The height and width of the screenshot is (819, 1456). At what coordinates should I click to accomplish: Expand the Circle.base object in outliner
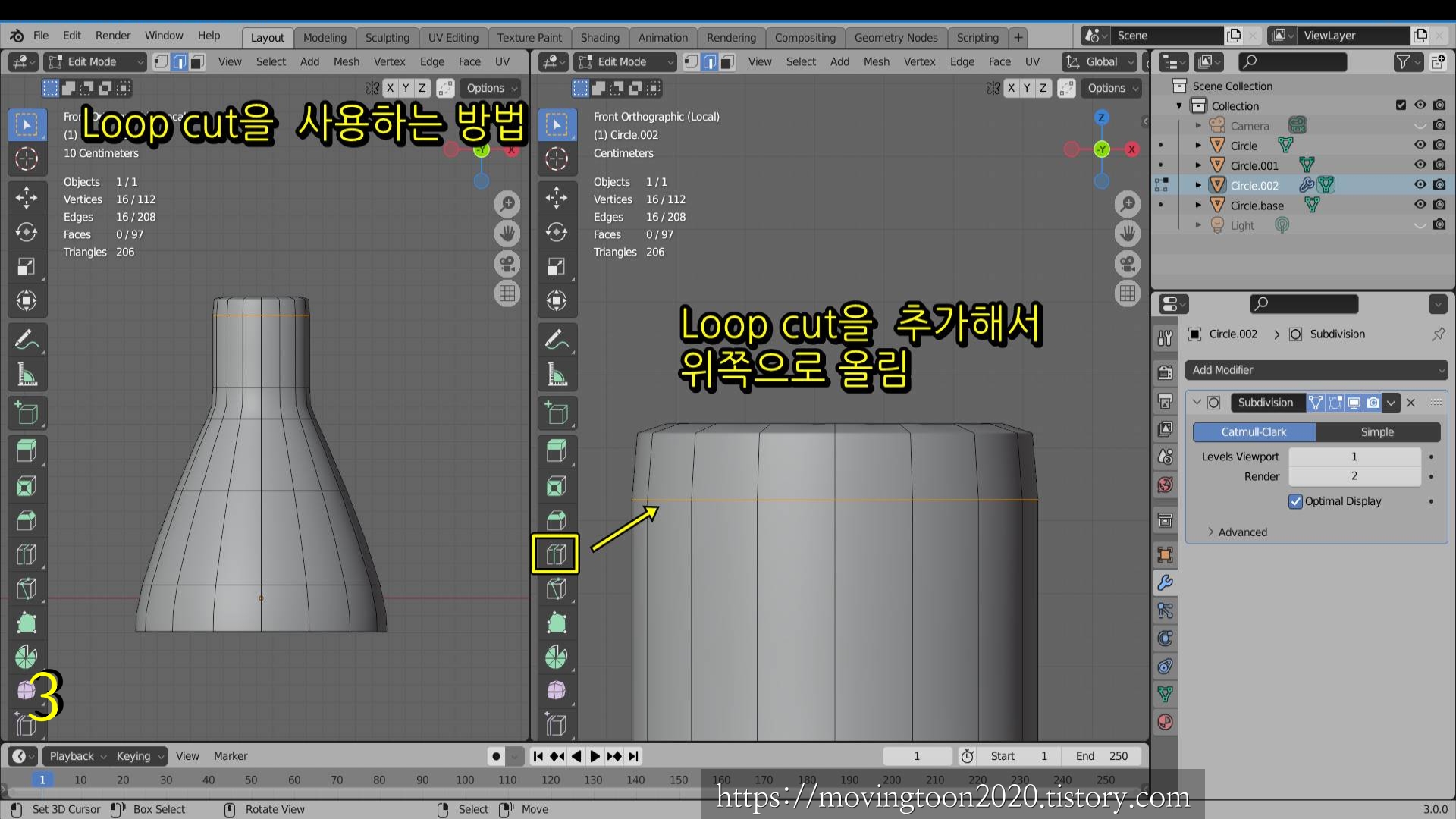[1198, 205]
